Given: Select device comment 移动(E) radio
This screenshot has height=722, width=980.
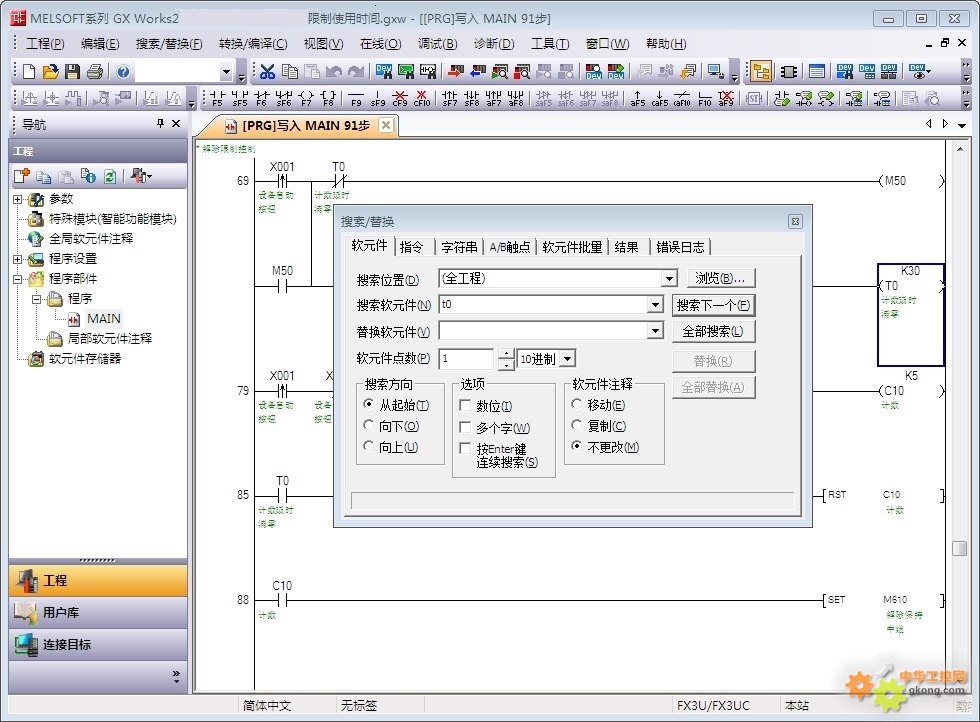Looking at the screenshot, I should point(576,404).
